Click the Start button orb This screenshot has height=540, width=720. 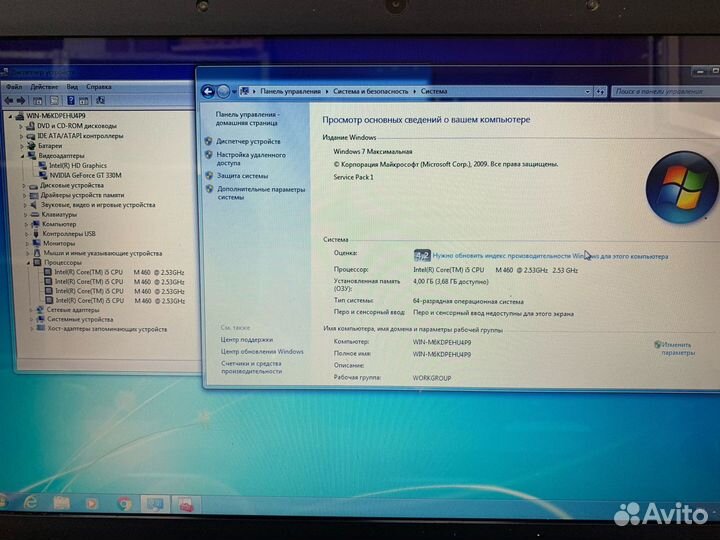(x=3, y=501)
